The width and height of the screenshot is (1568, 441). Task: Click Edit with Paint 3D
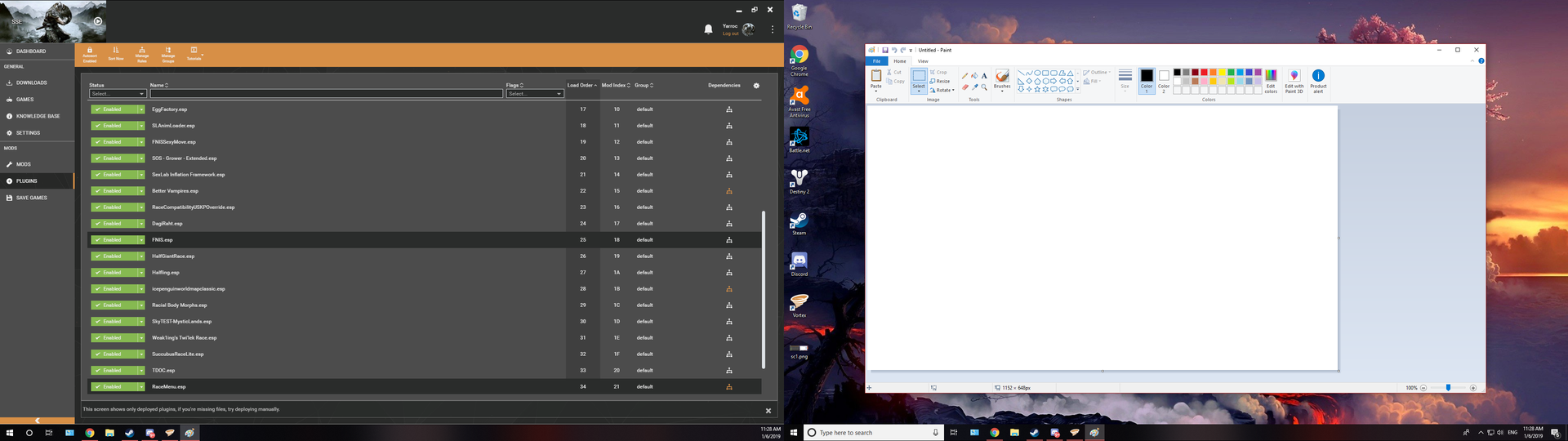[1294, 81]
